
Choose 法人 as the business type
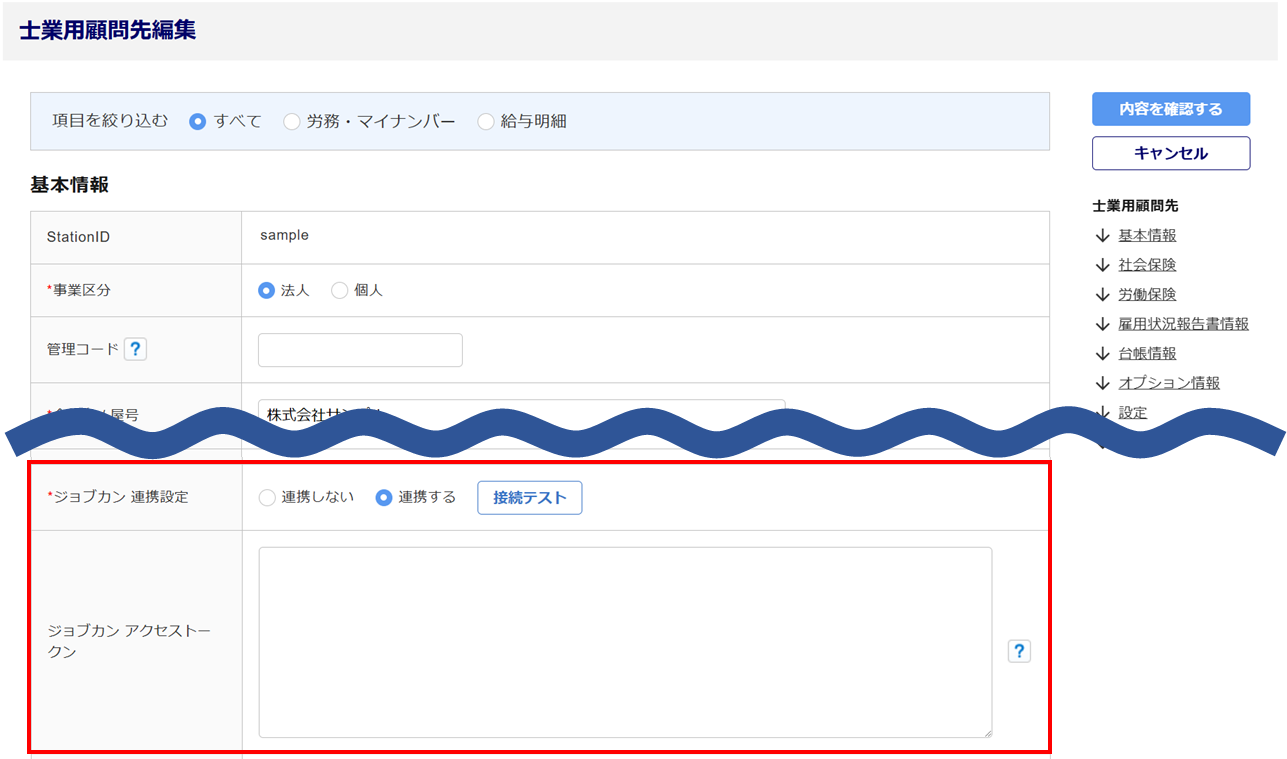(266, 290)
